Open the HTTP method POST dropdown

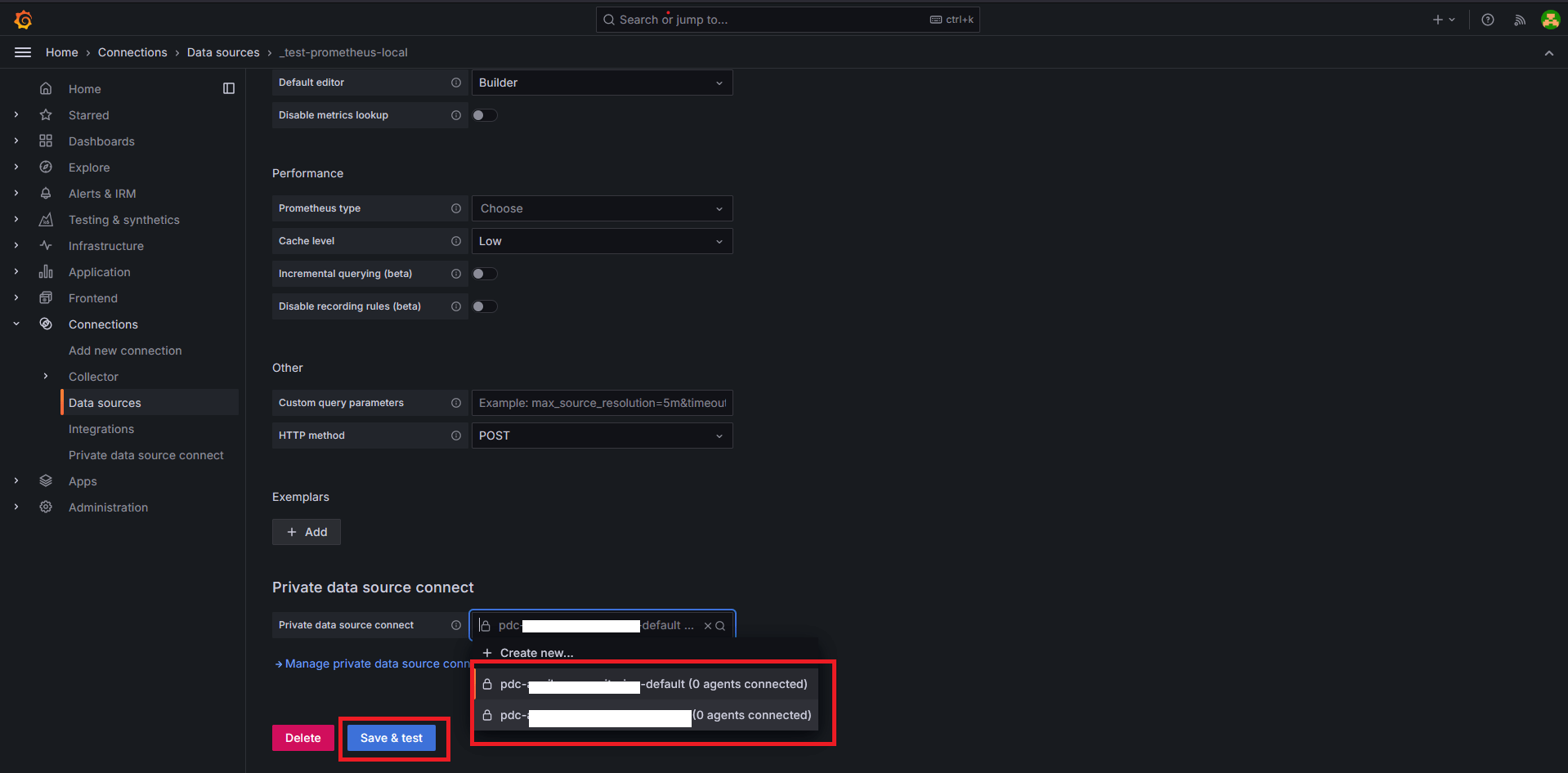pos(602,436)
